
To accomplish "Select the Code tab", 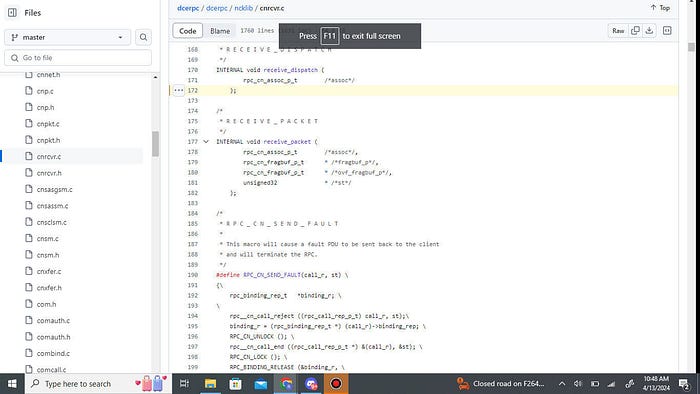I will [188, 31].
